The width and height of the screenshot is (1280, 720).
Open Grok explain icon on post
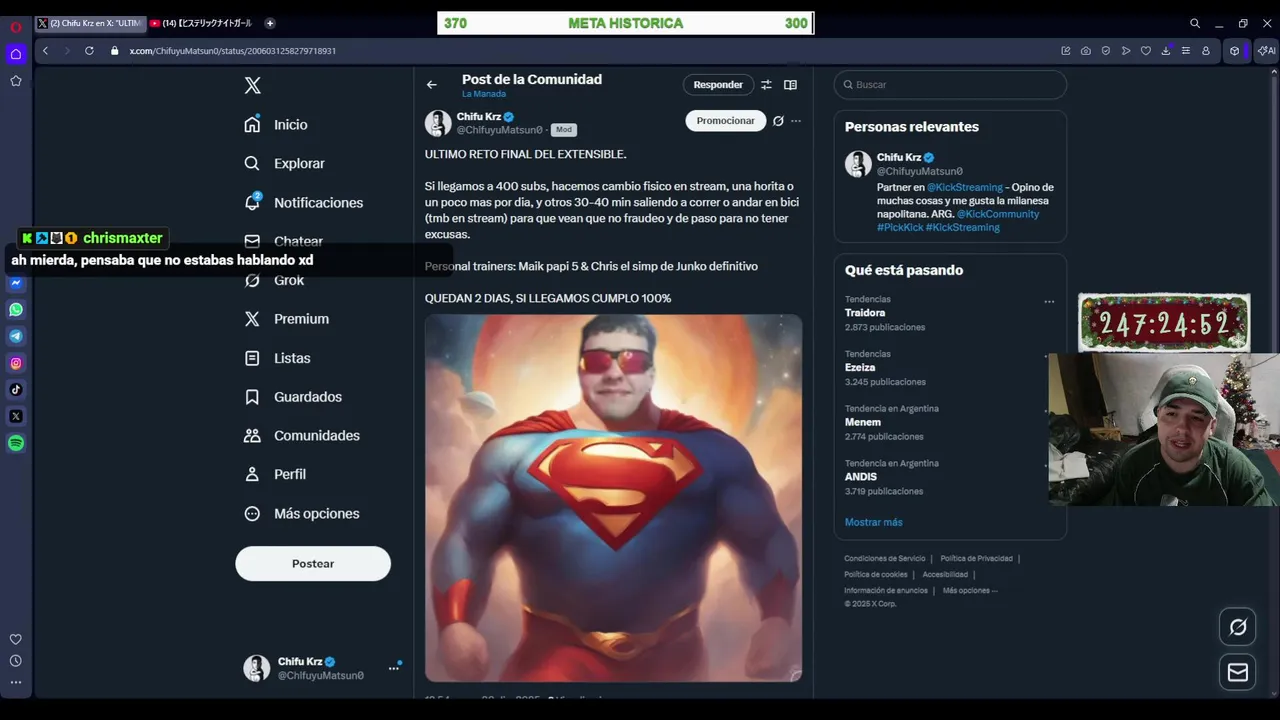tap(778, 121)
